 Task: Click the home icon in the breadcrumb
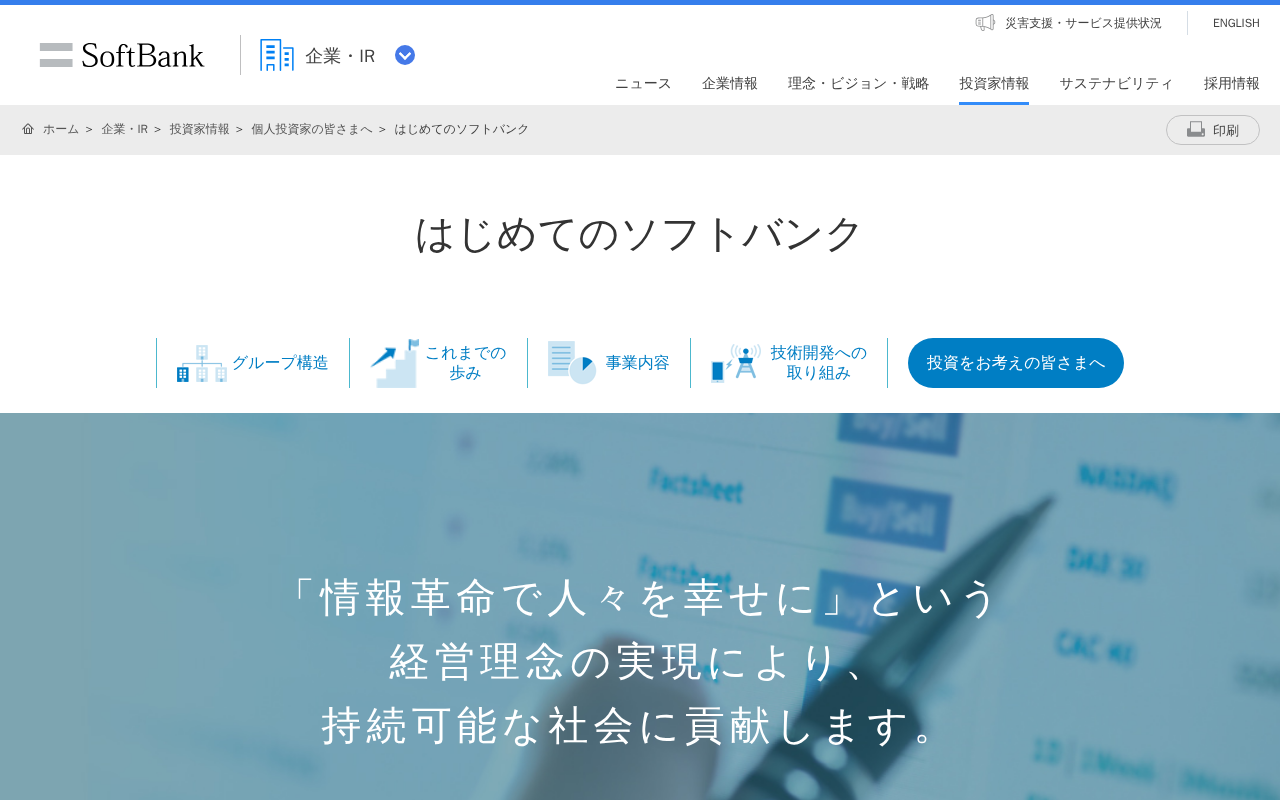(x=28, y=129)
